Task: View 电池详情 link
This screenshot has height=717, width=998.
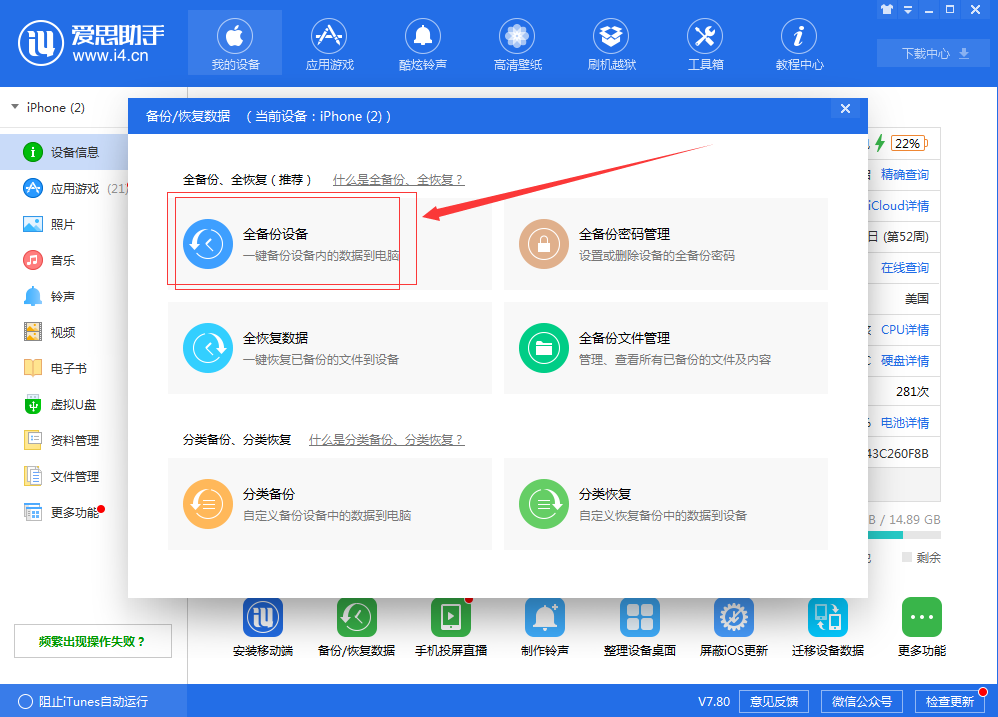Action: pos(904,422)
